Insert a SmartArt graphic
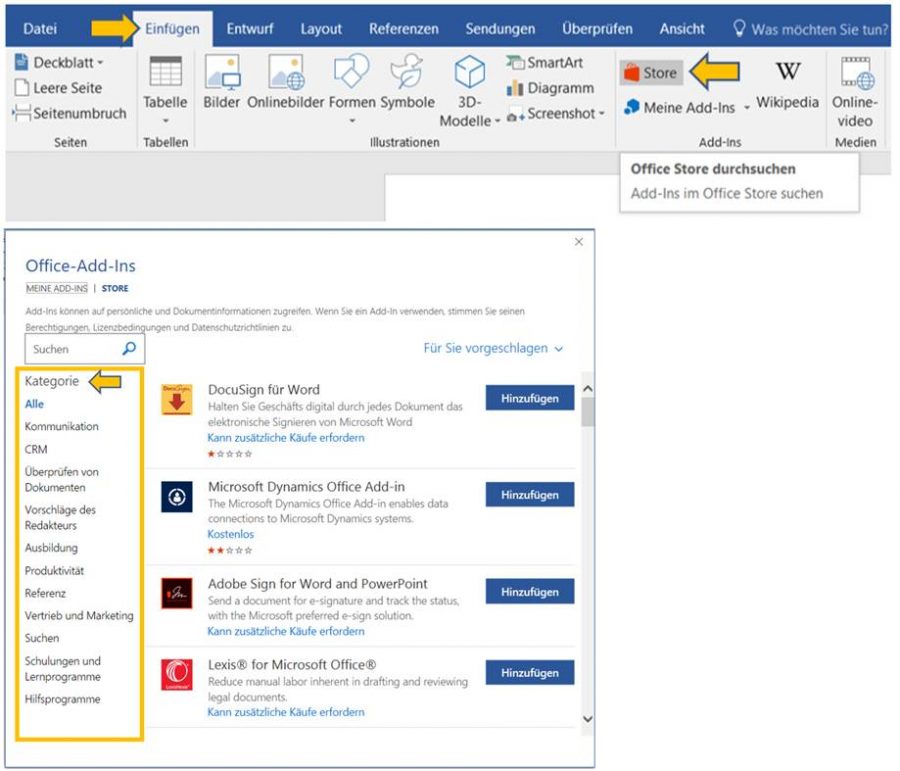The image size is (900, 771). pyautogui.click(x=544, y=62)
